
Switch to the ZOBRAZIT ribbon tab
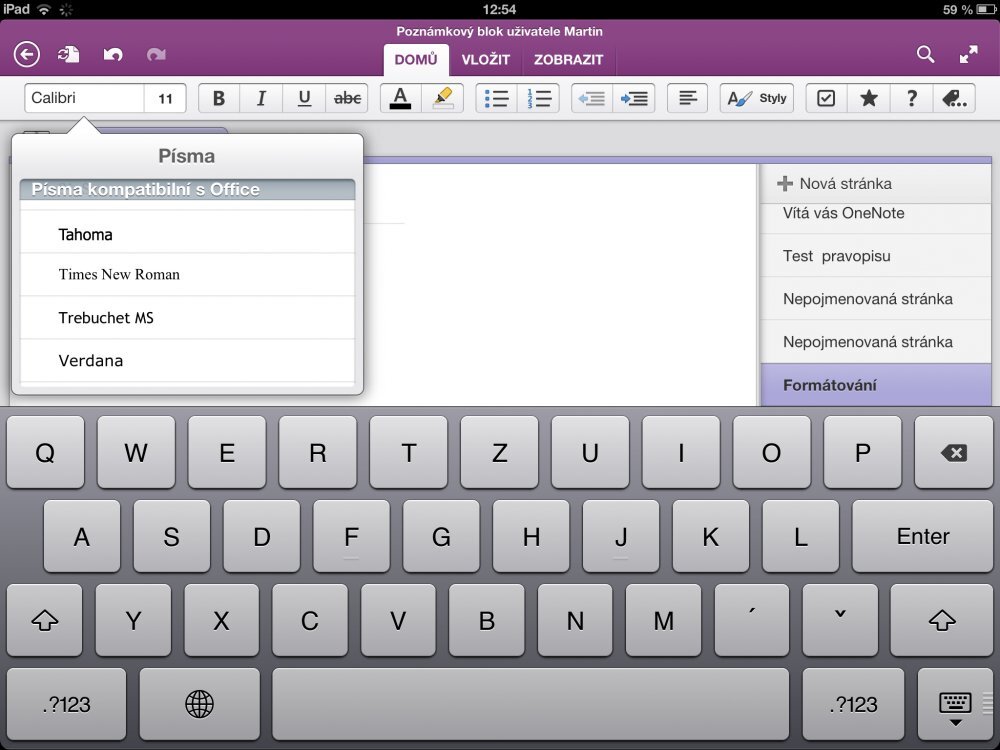[569, 59]
